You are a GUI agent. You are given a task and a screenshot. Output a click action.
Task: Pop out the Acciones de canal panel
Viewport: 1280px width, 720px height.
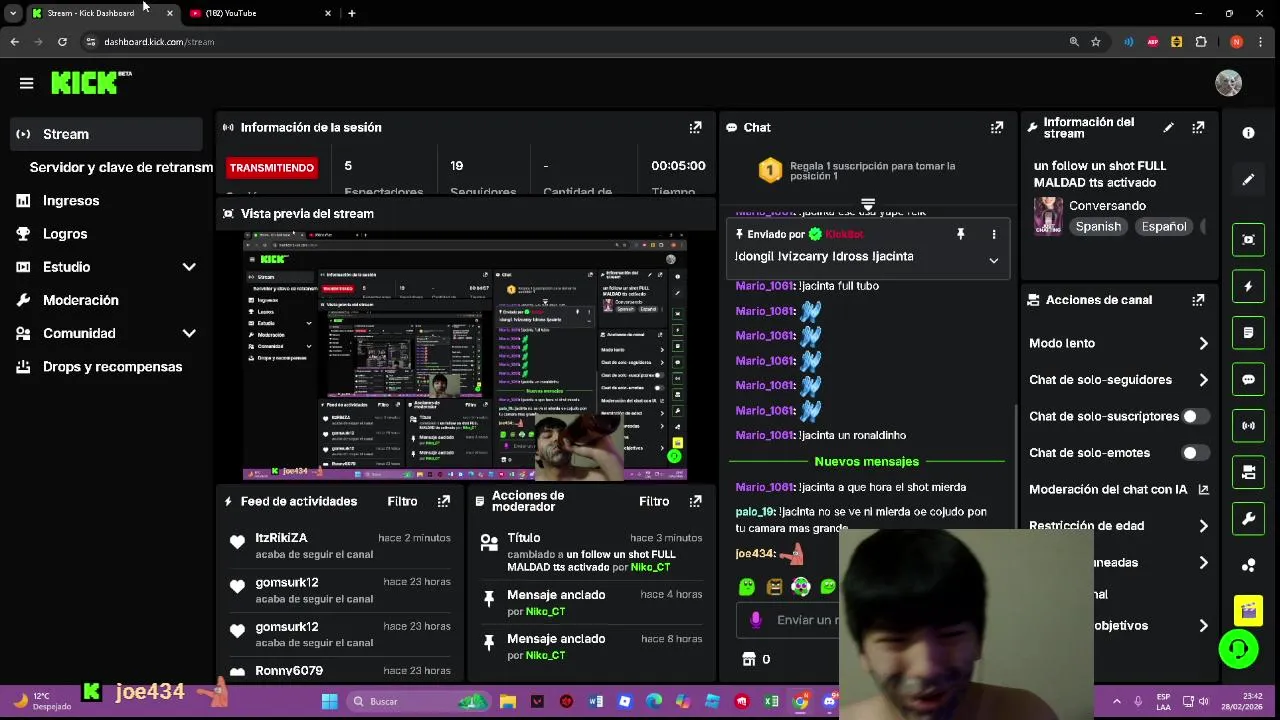click(x=1198, y=300)
